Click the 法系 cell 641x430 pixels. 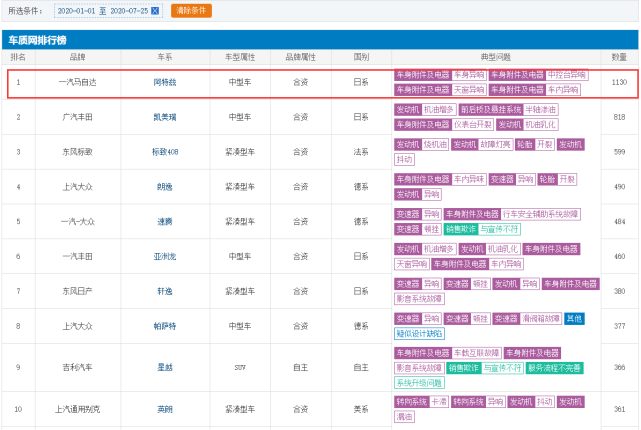[x=361, y=152]
